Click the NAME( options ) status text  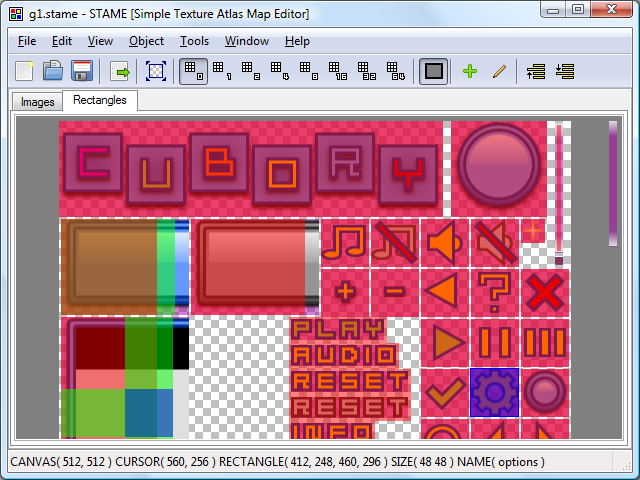pos(501,462)
